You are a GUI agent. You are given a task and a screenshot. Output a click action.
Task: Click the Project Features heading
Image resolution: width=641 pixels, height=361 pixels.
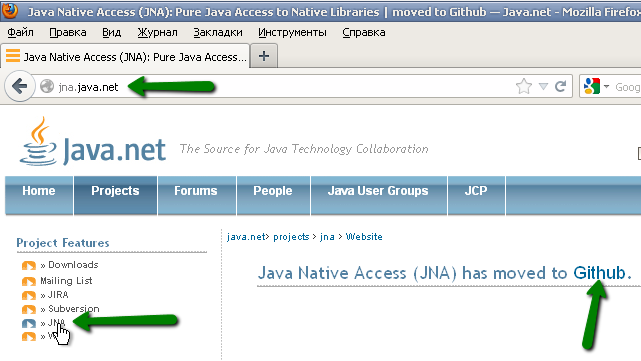click(x=63, y=243)
